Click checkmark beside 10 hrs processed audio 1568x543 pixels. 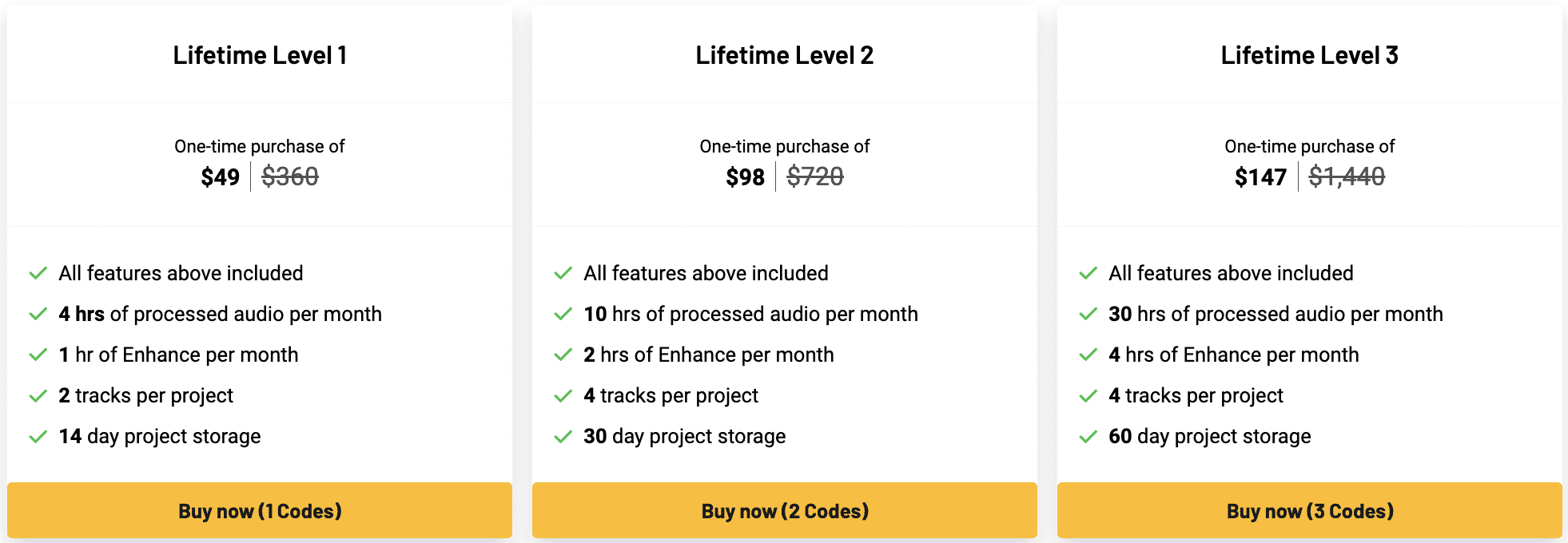point(563,315)
